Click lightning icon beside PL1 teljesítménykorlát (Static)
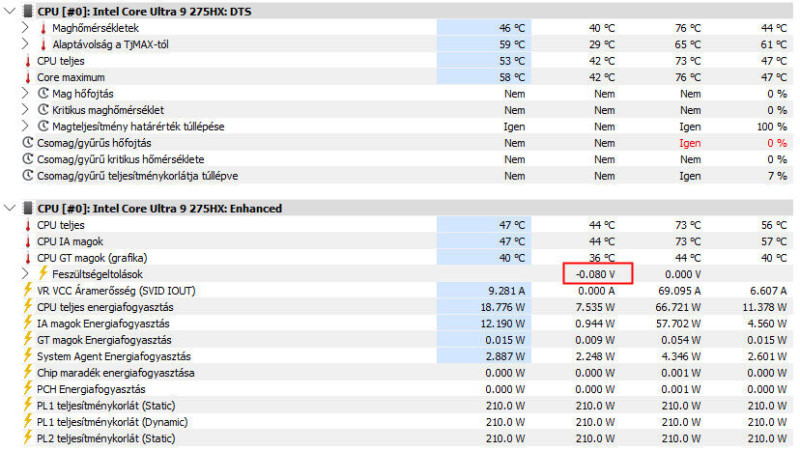This screenshot has width=800, height=451. pyautogui.click(x=28, y=405)
